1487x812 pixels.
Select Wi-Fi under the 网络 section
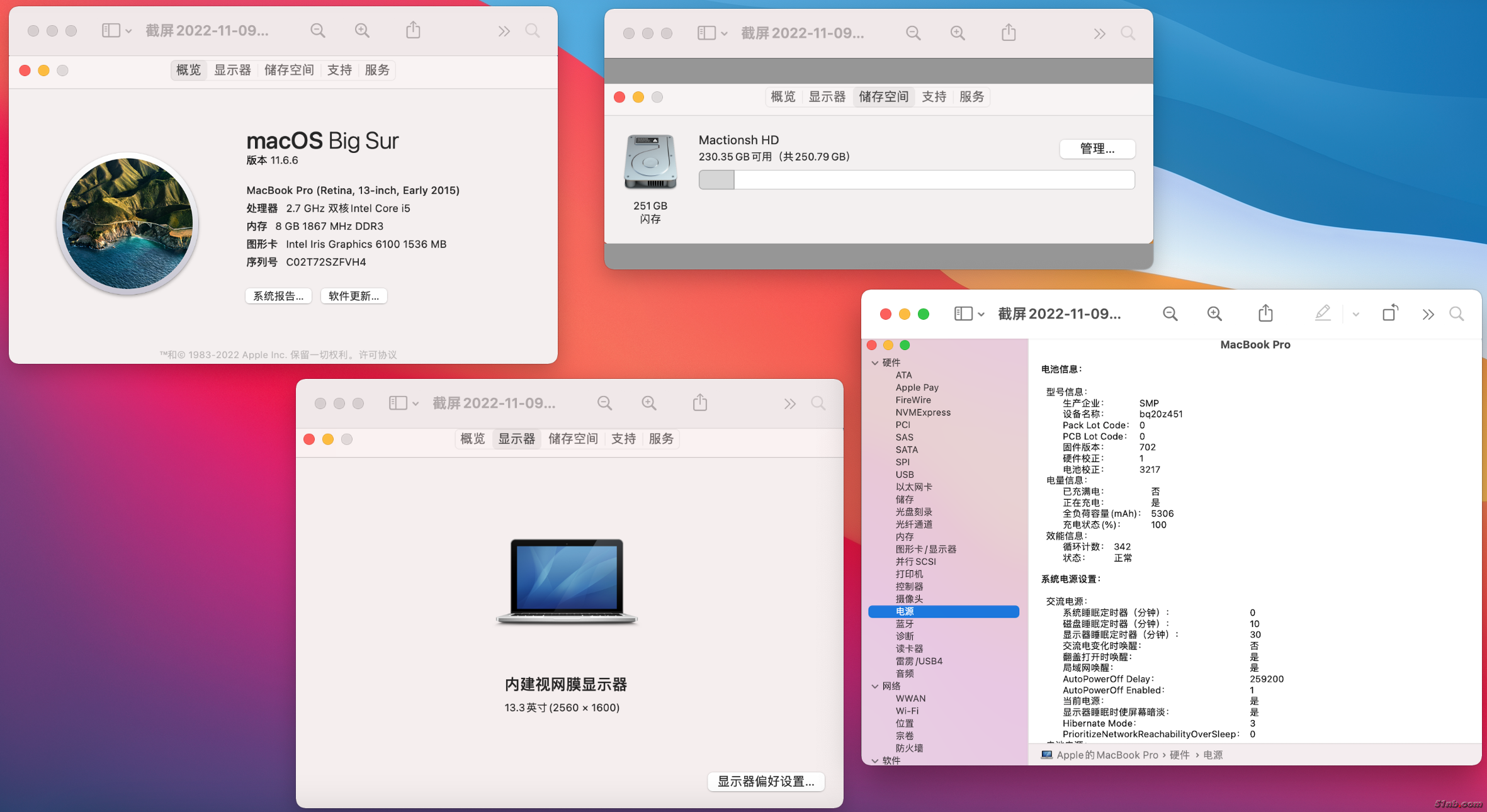tap(907, 711)
